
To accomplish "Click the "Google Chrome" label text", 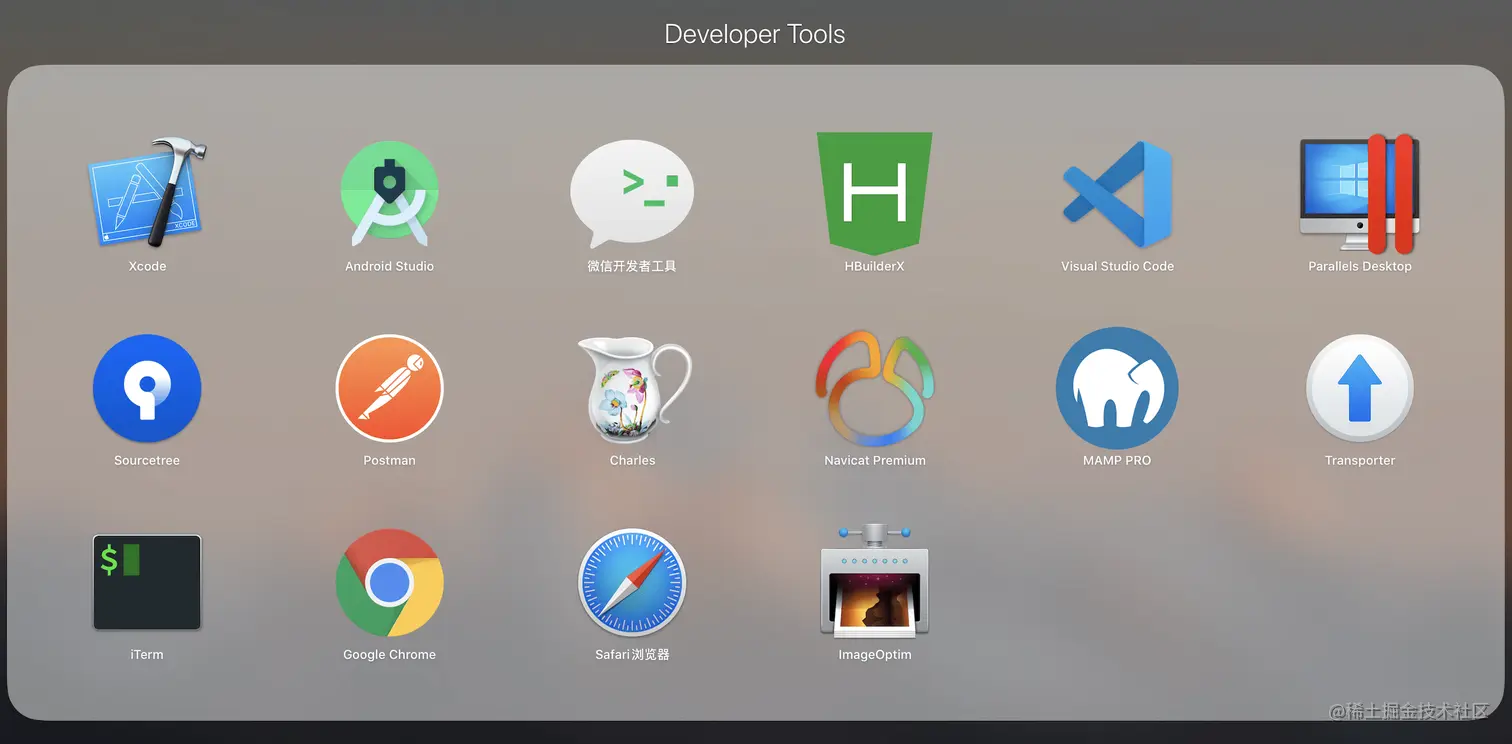I will [389, 654].
